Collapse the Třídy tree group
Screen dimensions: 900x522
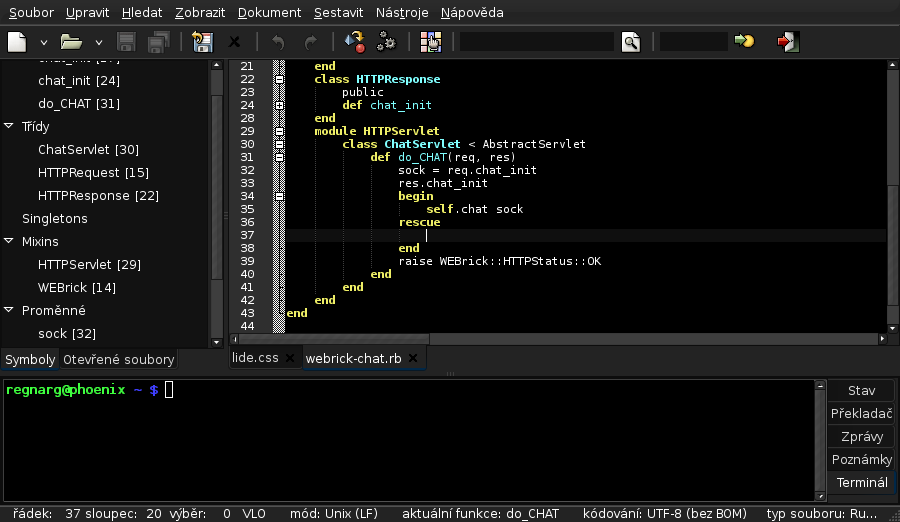coord(9,126)
